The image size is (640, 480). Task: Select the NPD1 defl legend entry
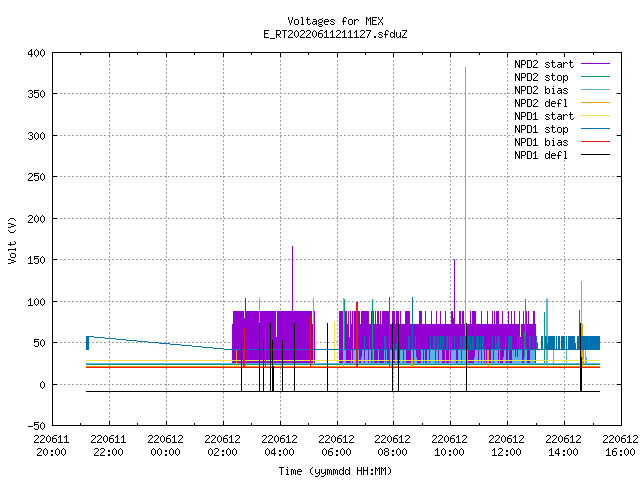click(541, 155)
